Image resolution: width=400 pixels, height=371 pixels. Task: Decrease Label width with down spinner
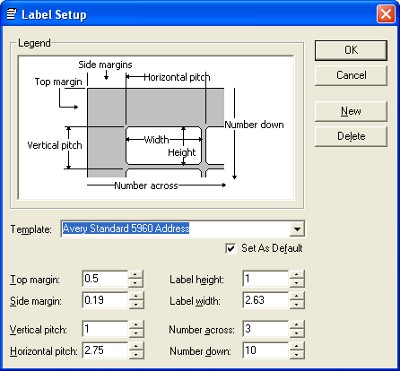tap(297, 305)
